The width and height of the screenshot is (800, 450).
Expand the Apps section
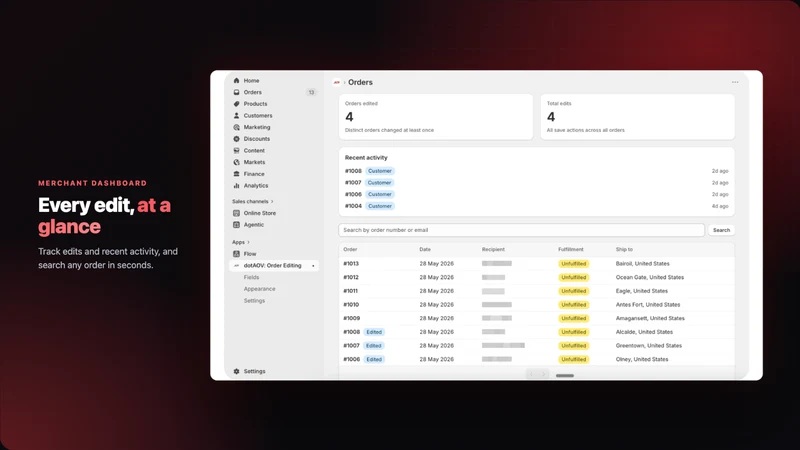(241, 242)
